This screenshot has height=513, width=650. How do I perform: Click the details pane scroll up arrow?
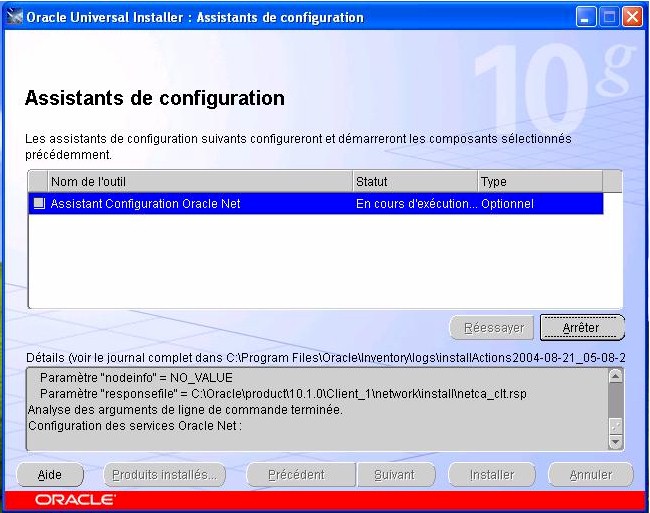615,376
